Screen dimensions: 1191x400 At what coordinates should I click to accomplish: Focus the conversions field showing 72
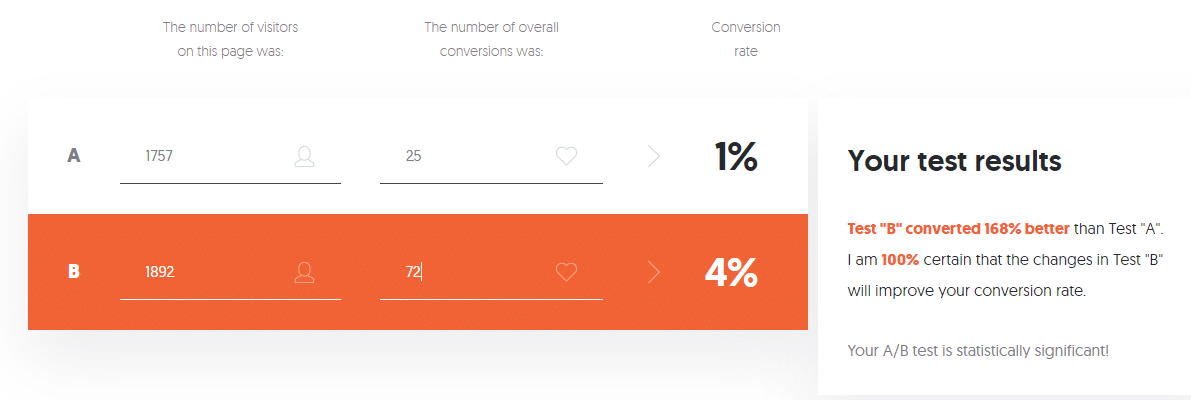491,272
